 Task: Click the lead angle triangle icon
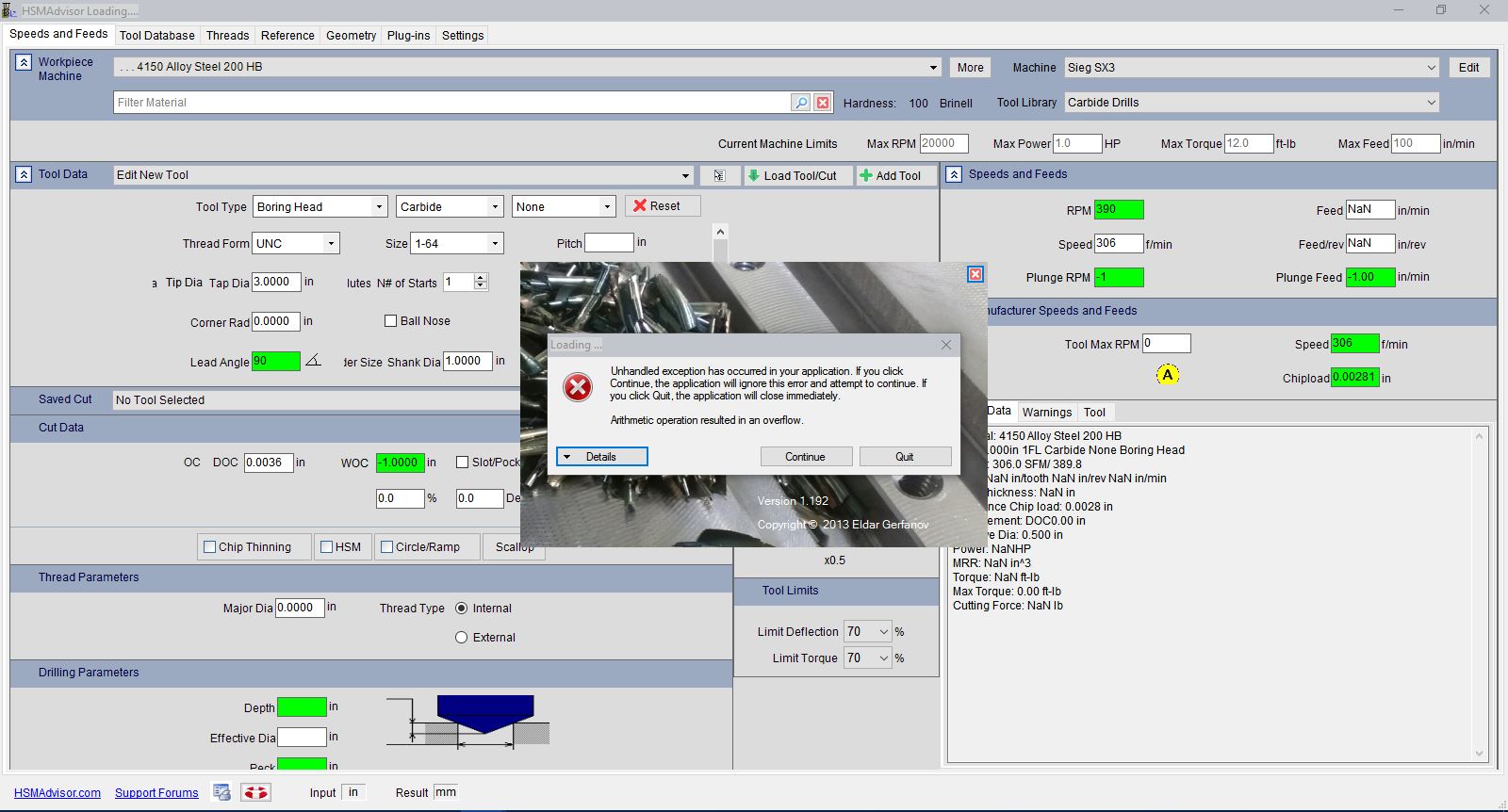click(313, 361)
